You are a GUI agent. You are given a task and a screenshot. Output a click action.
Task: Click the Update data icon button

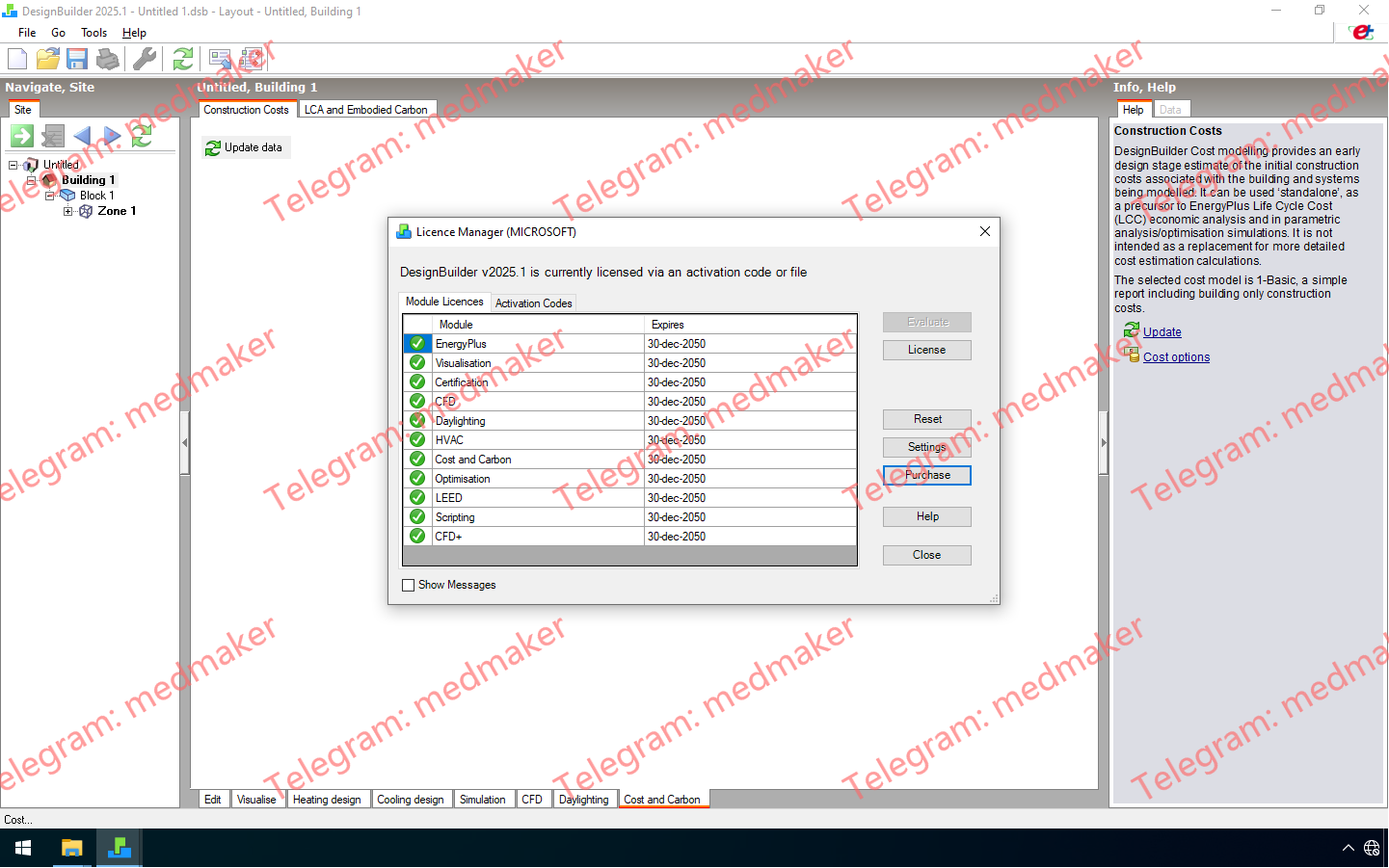click(x=246, y=146)
